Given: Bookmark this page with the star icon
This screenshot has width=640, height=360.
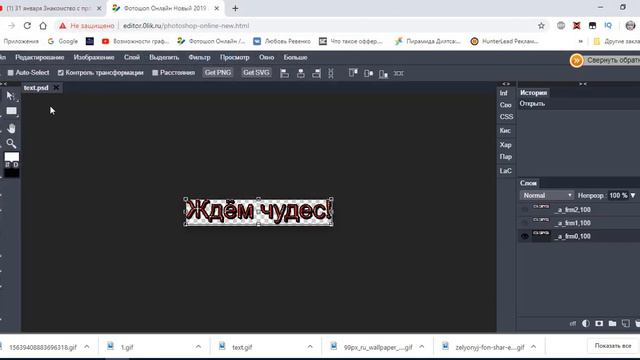Looking at the screenshot, I should (x=541, y=26).
